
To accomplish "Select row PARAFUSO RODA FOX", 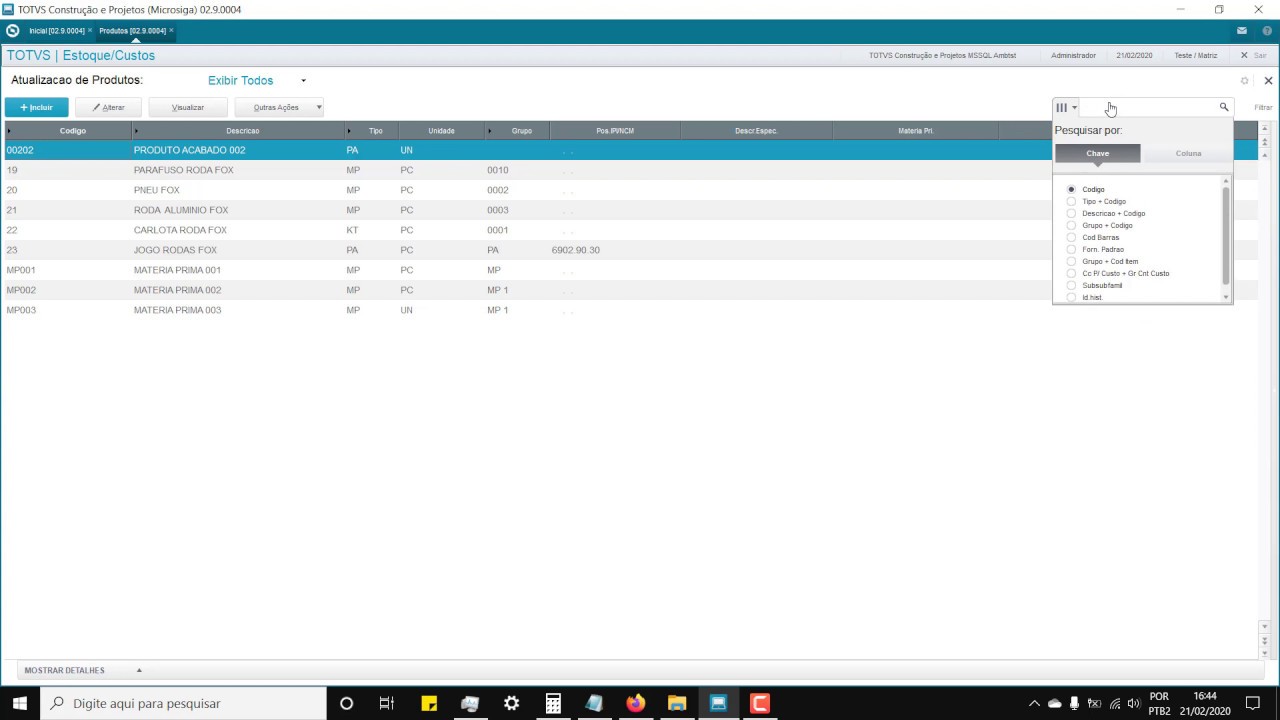I will click(x=630, y=170).
